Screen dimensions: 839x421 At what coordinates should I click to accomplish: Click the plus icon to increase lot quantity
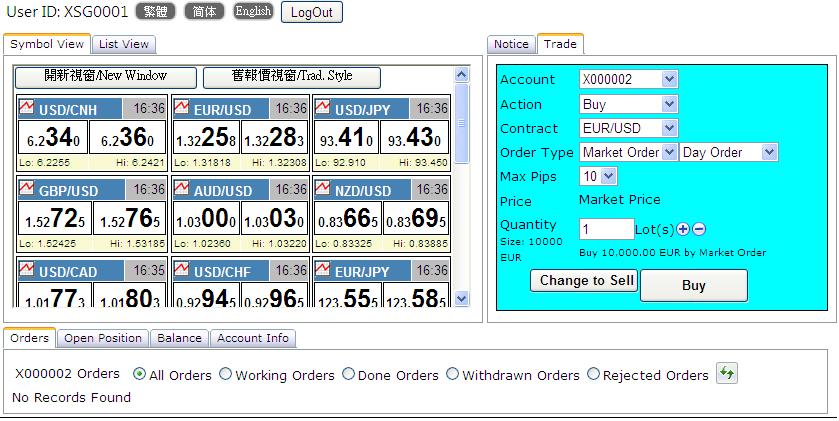(683, 229)
